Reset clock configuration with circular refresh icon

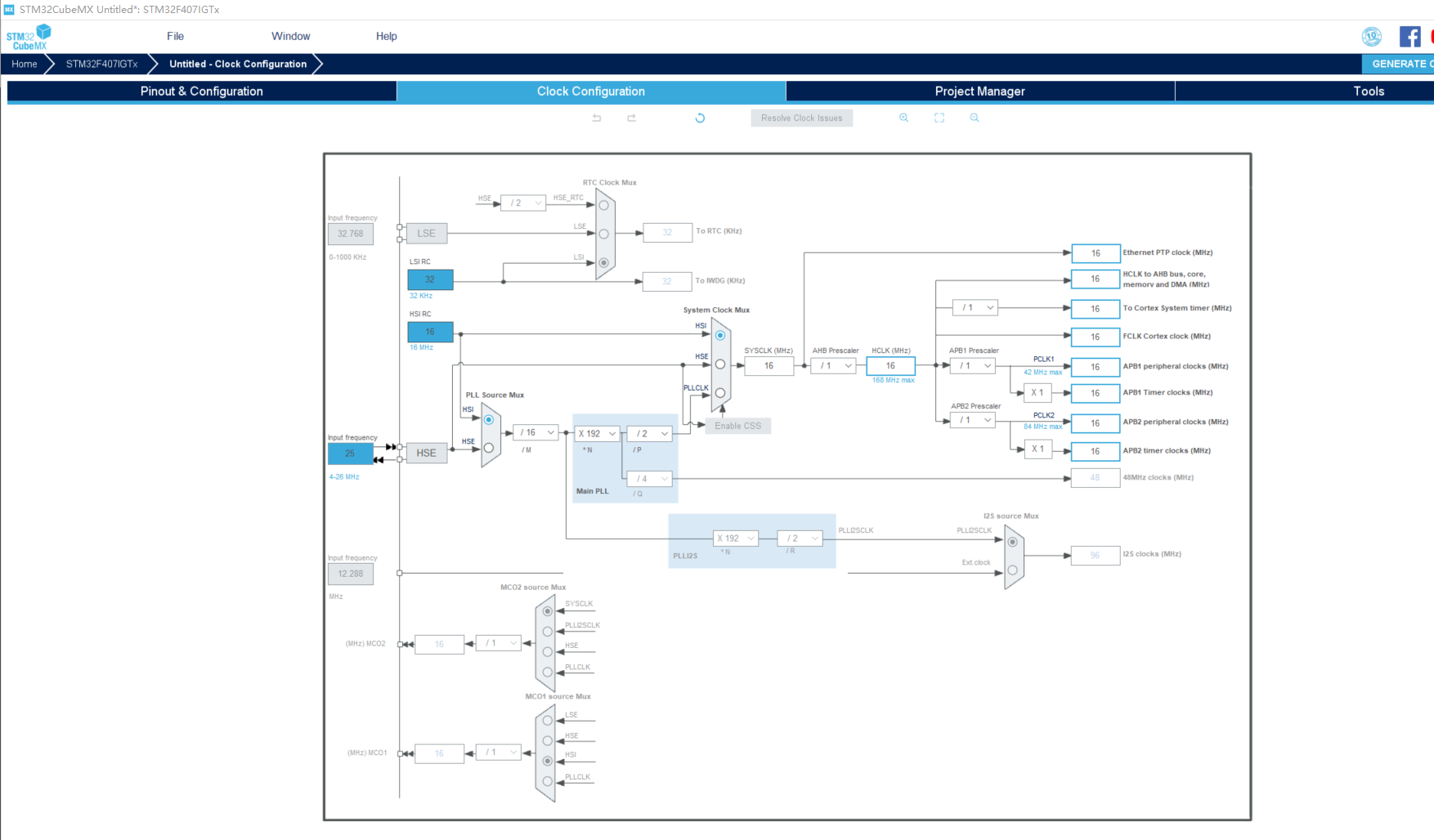[x=700, y=118]
